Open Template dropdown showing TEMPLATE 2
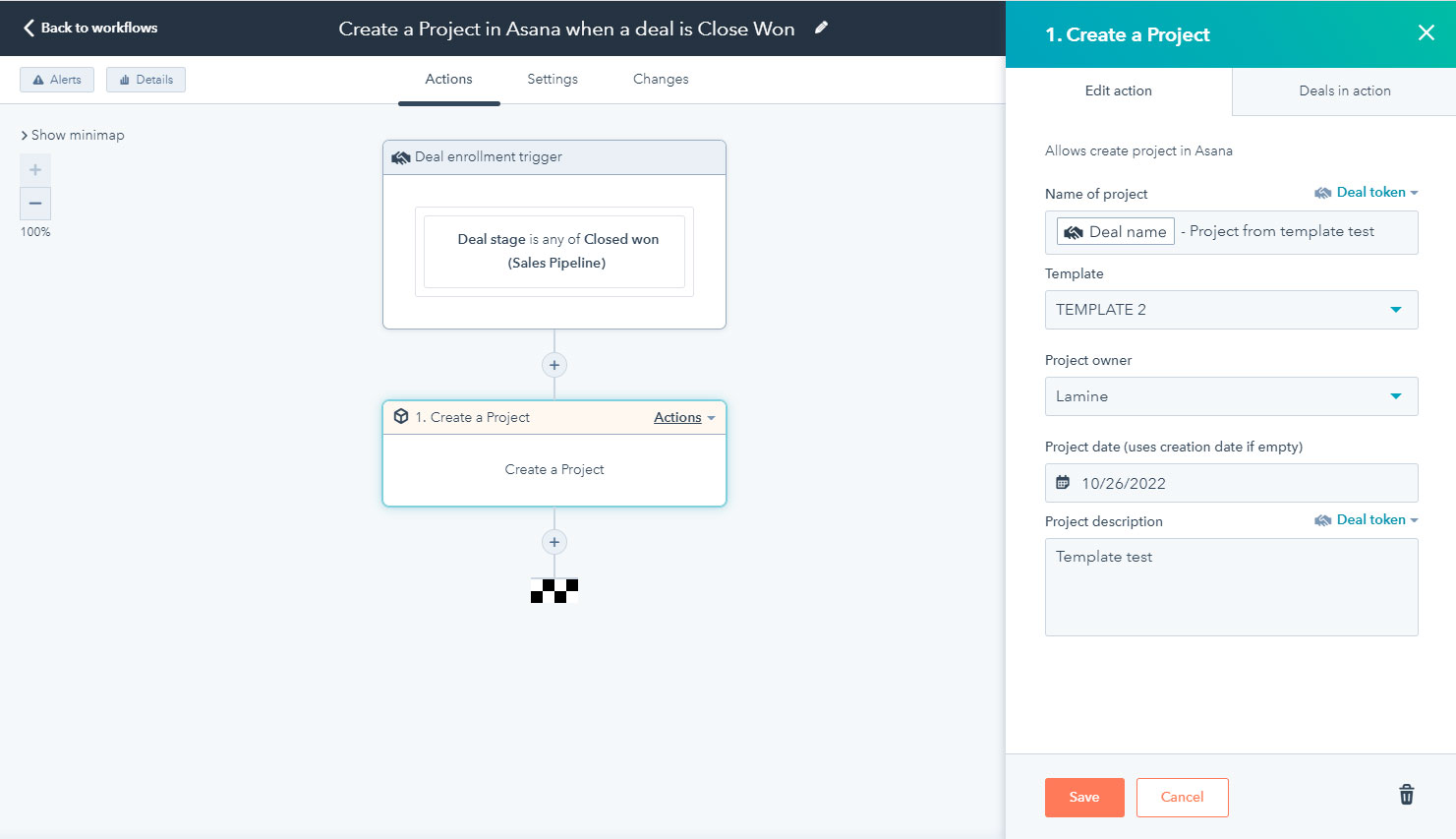This screenshot has height=839, width=1456. click(1231, 310)
